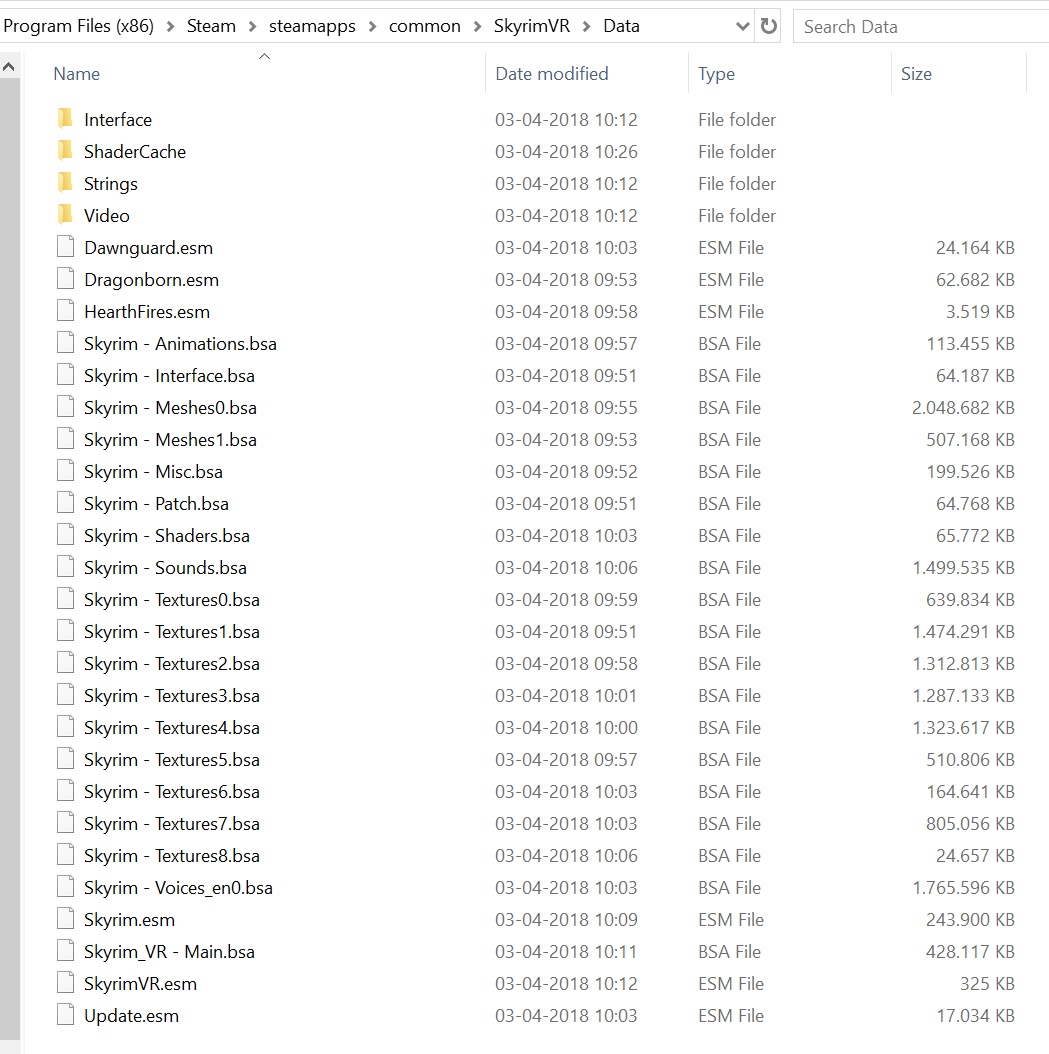Expand chevron after steamapps breadcrumb
1049x1054 pixels.
click(x=372, y=26)
